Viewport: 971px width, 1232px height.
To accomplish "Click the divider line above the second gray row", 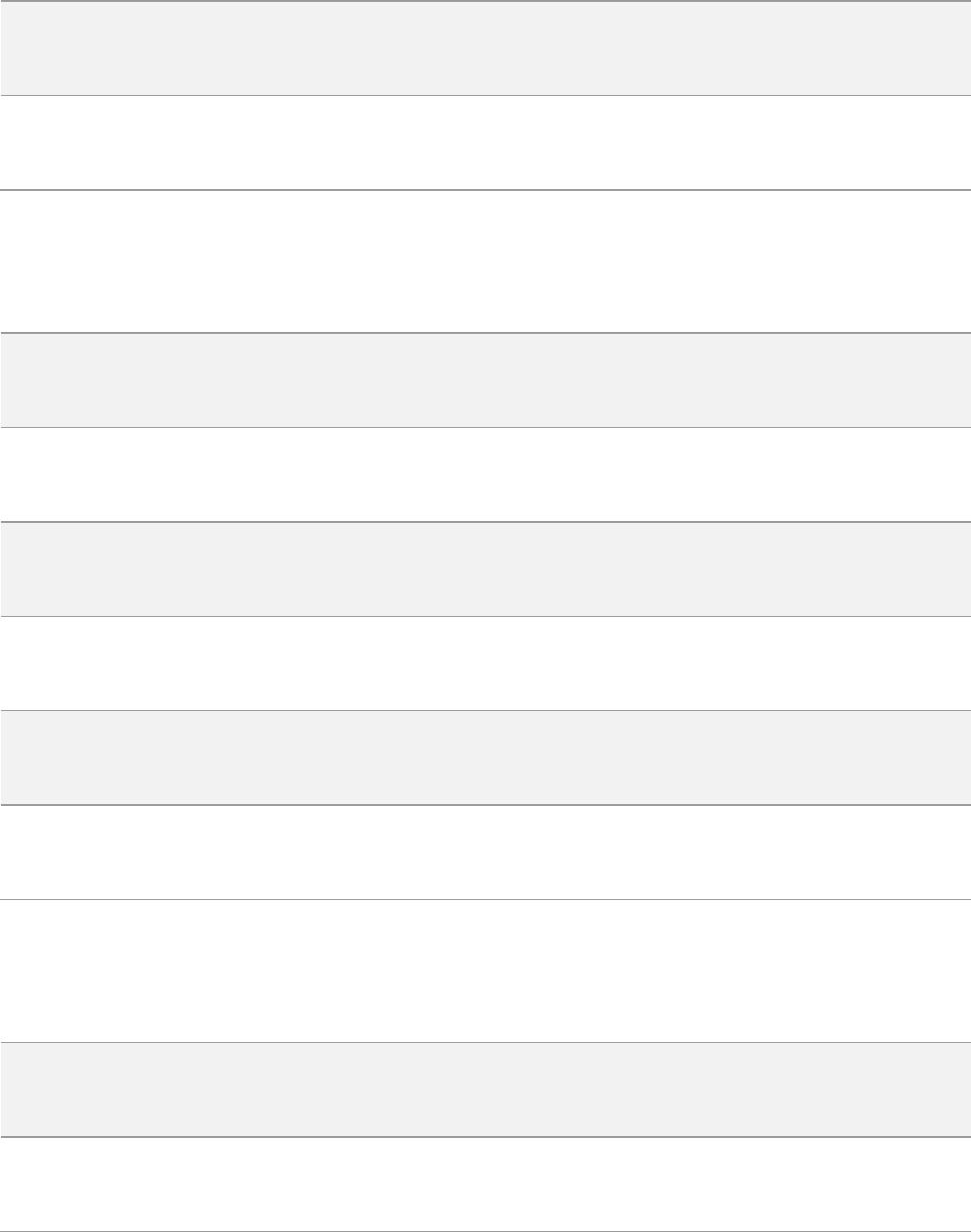I will tap(485, 332).
